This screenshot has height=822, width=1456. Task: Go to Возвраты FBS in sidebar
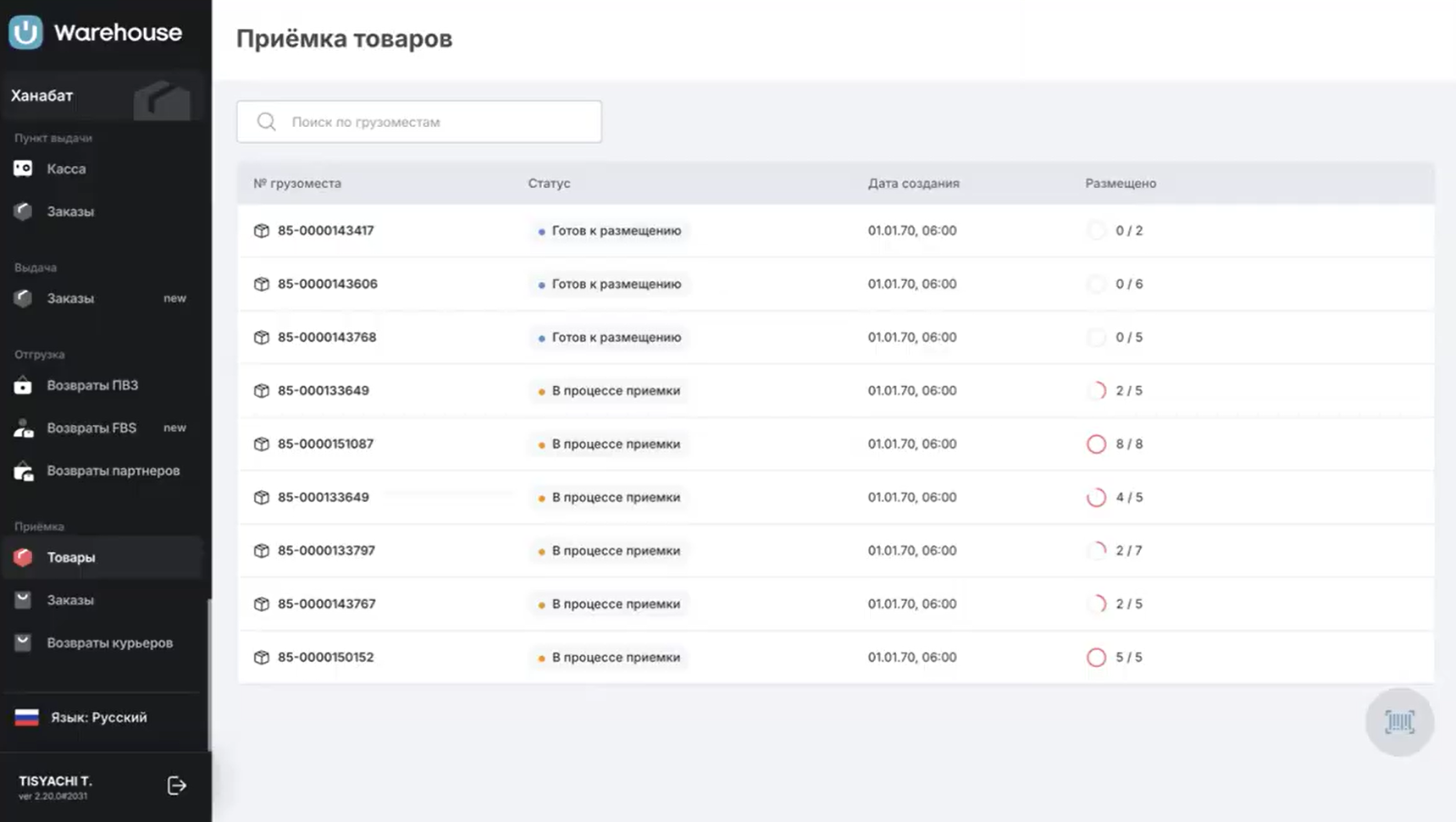91,428
